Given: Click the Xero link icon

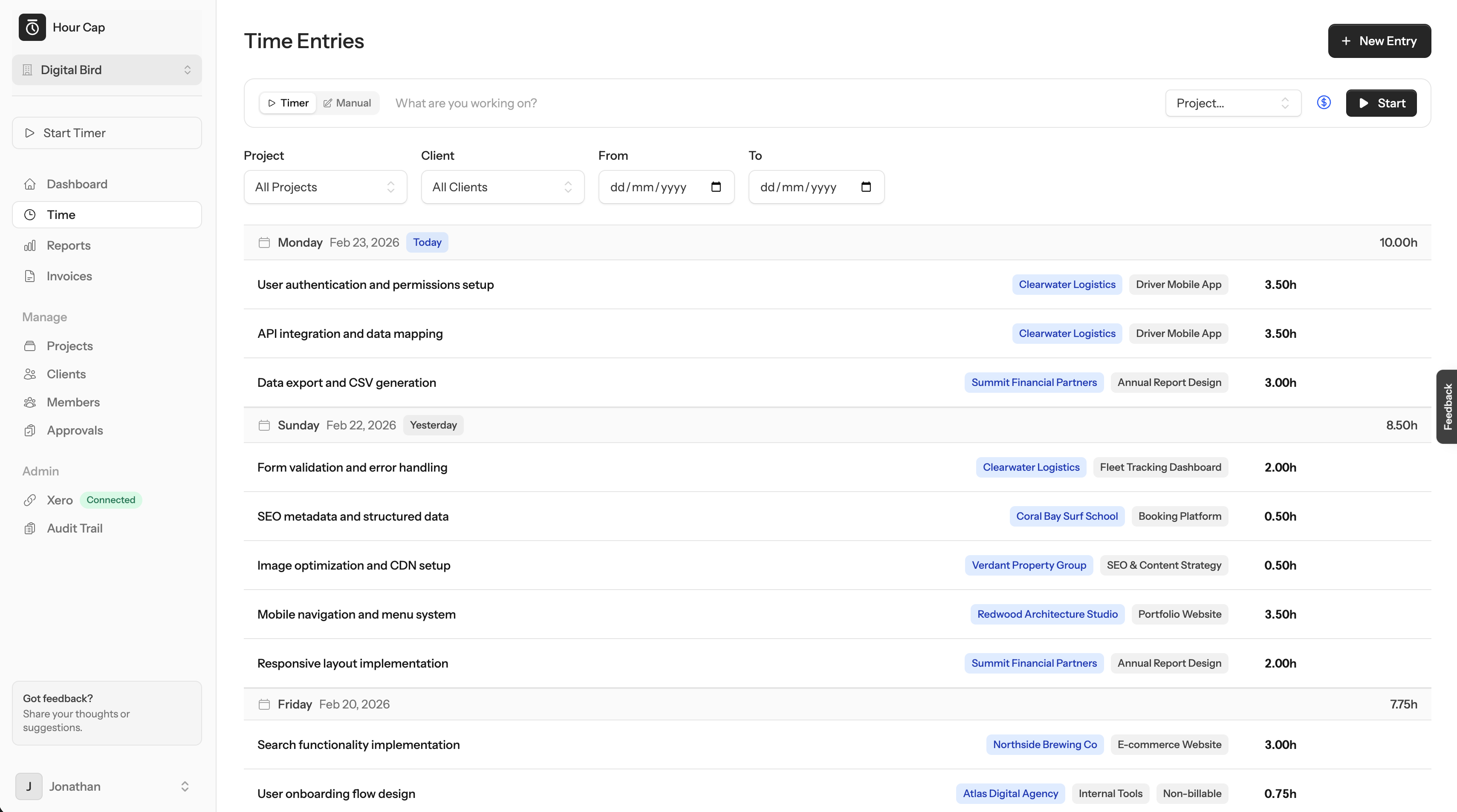Looking at the screenshot, I should coord(31,500).
